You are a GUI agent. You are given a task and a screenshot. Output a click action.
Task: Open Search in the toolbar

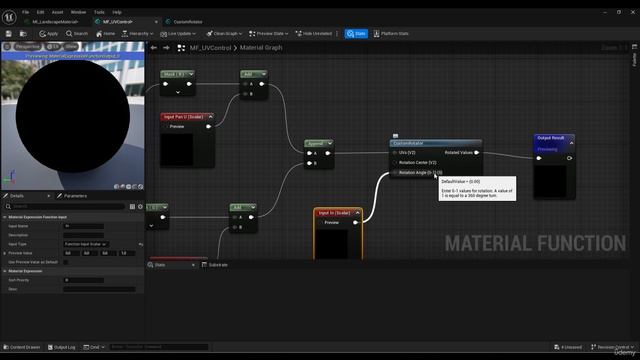(x=77, y=33)
